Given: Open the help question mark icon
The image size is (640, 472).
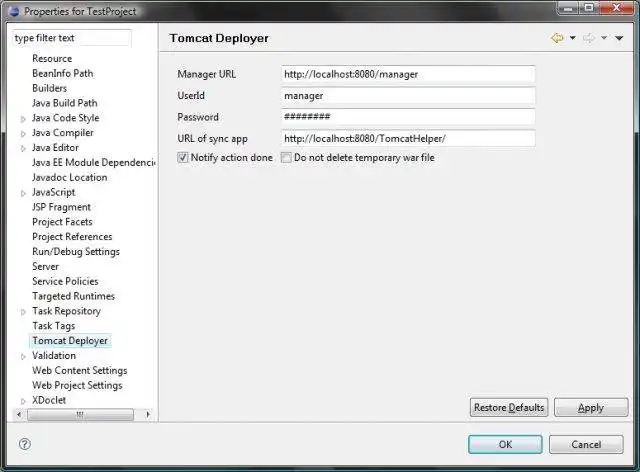Looking at the screenshot, I should coord(25,444).
